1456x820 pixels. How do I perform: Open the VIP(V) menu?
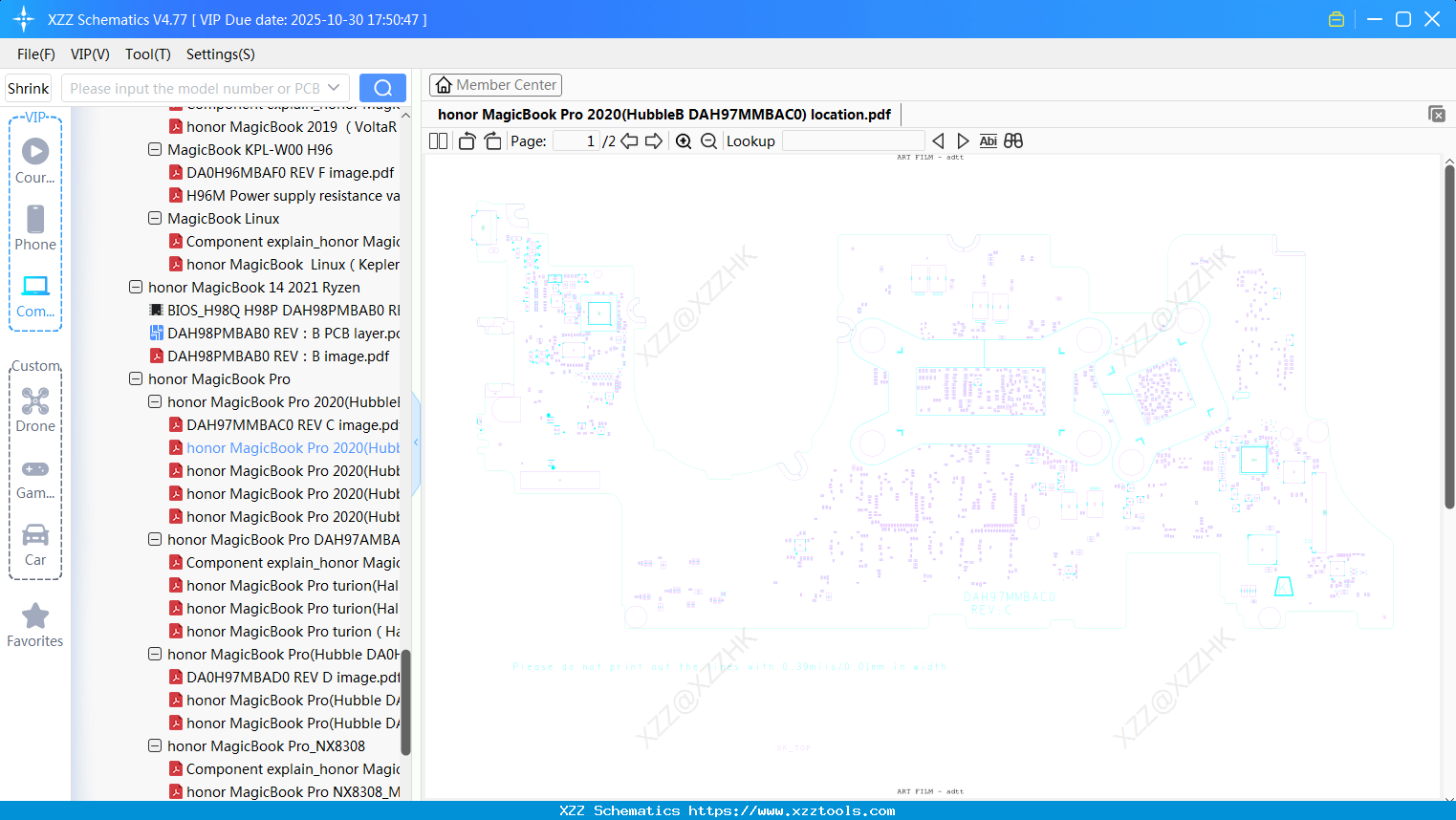pos(90,54)
